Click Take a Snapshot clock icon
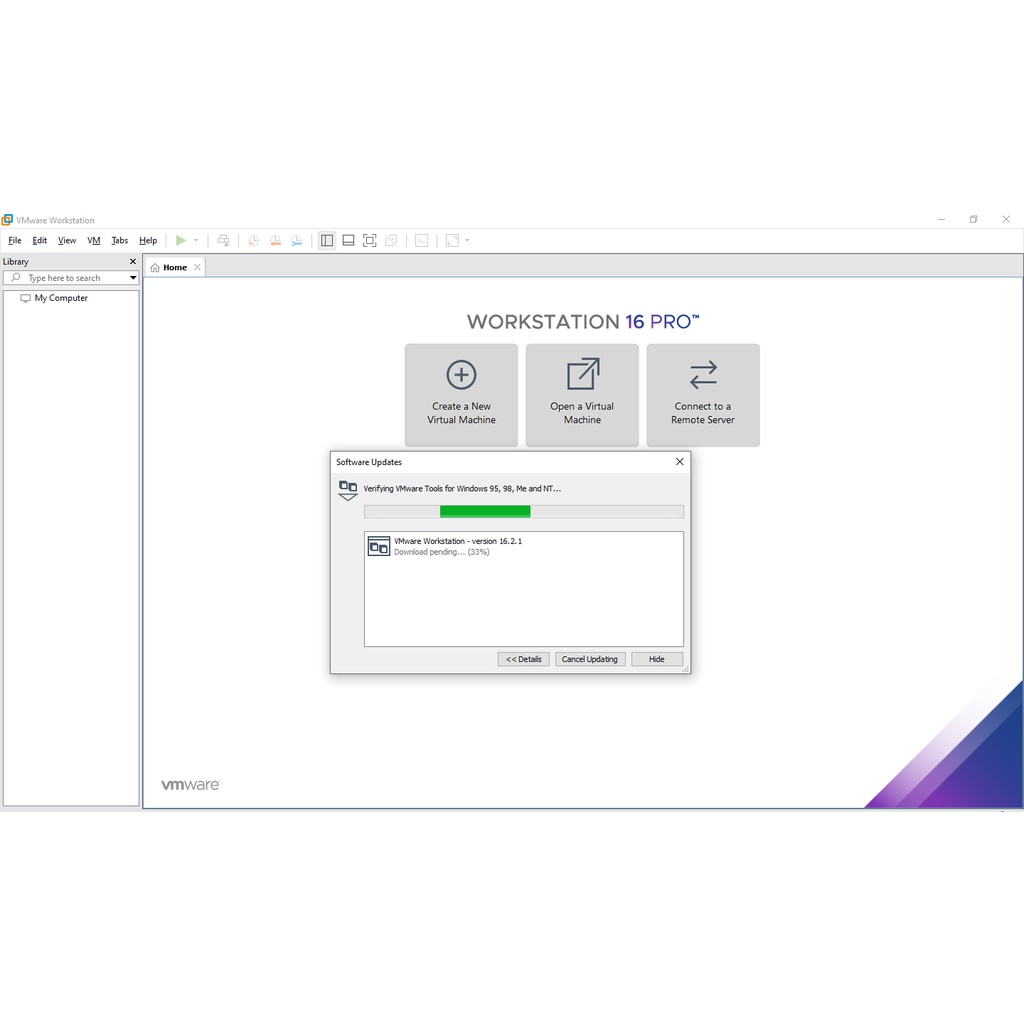This screenshot has width=1024, height=1024. coord(253,240)
